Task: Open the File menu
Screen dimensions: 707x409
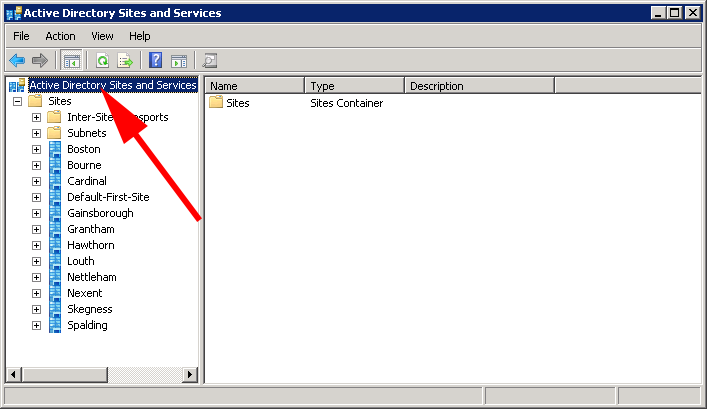Action: [21, 36]
